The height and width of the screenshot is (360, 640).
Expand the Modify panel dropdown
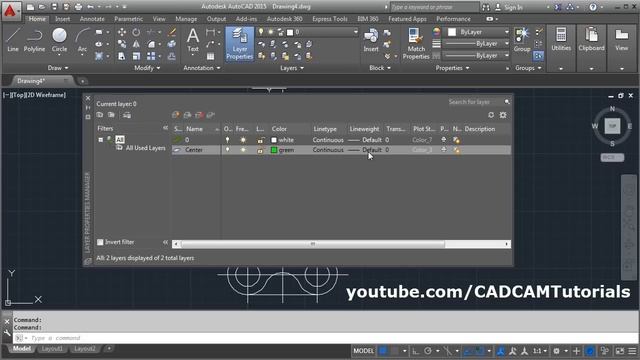tap(147, 68)
